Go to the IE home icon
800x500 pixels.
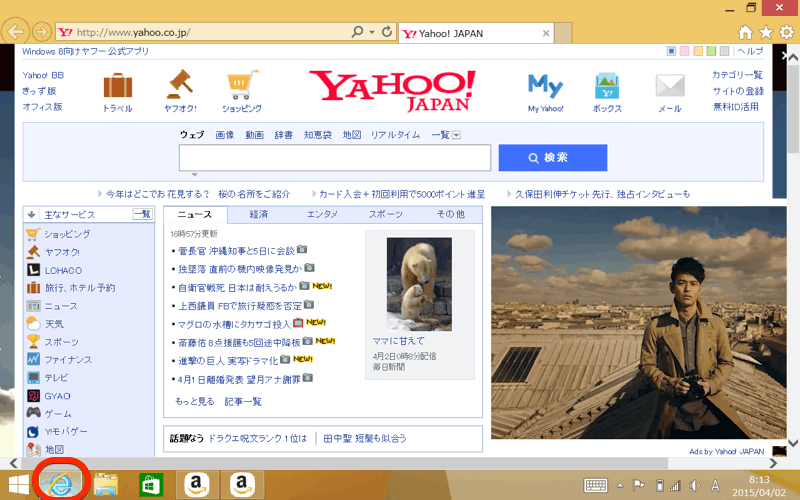click(x=745, y=33)
